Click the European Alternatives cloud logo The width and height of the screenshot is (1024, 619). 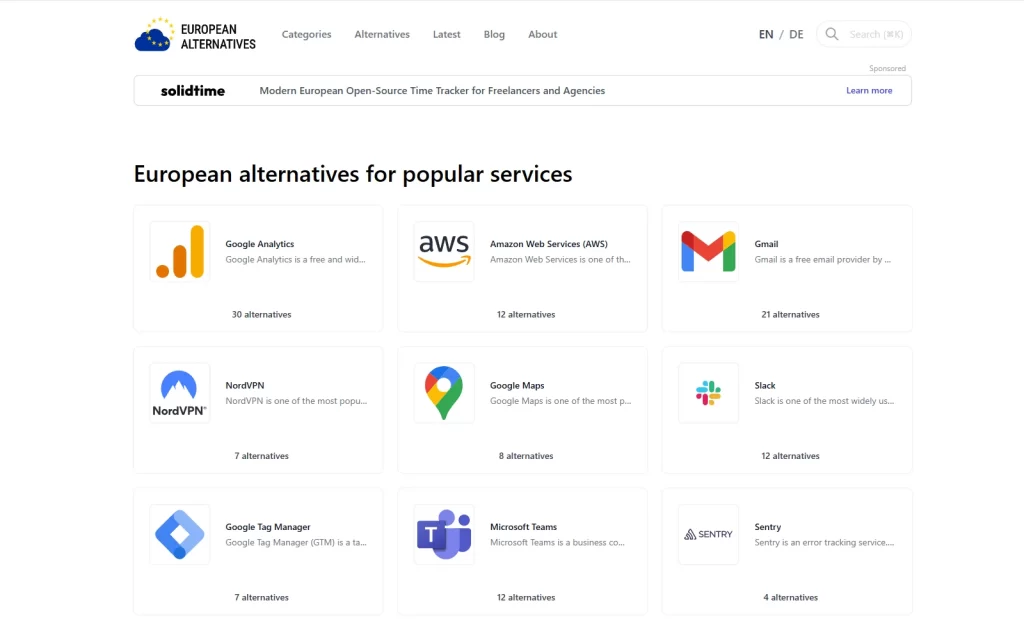pos(154,35)
